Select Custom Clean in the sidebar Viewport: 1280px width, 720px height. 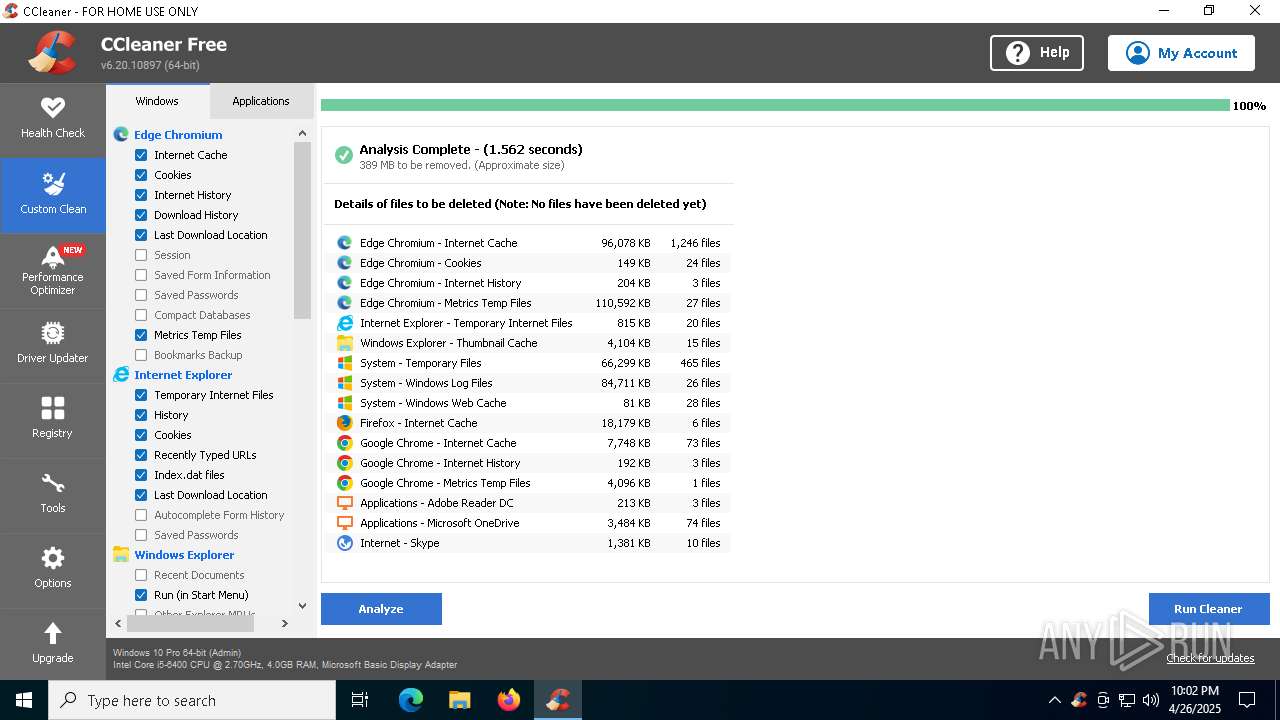click(52, 195)
